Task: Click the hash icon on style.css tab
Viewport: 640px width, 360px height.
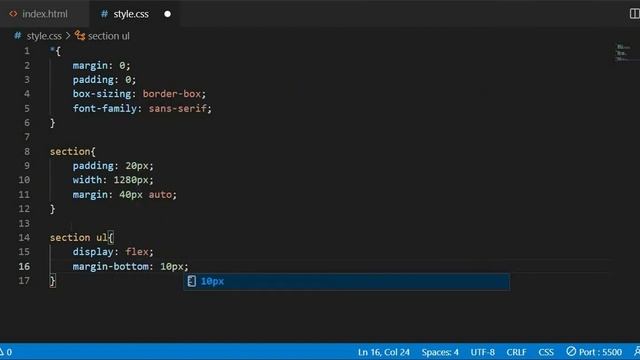Action: pos(104,14)
